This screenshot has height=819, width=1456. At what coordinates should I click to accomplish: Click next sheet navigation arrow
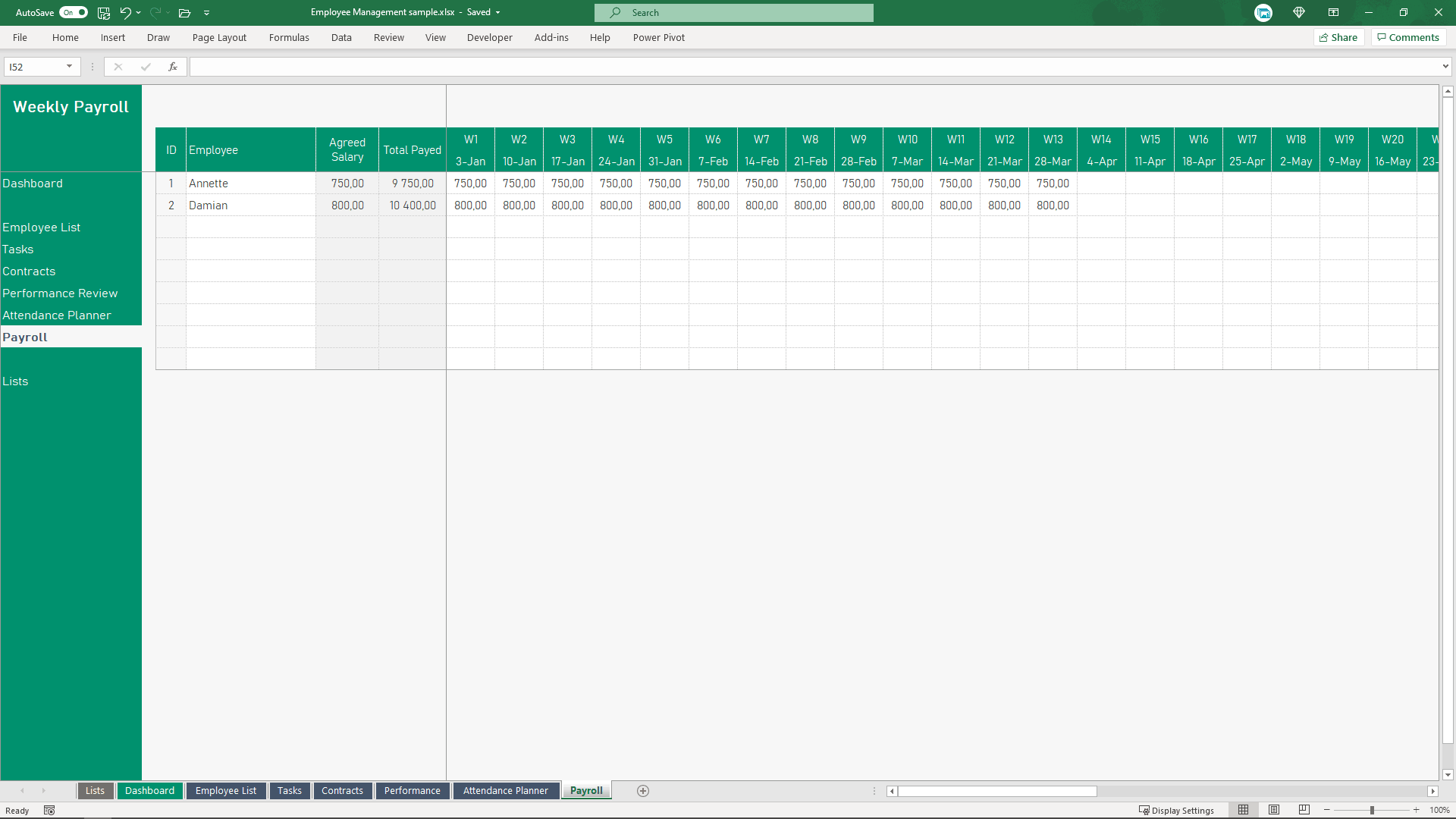(x=44, y=791)
